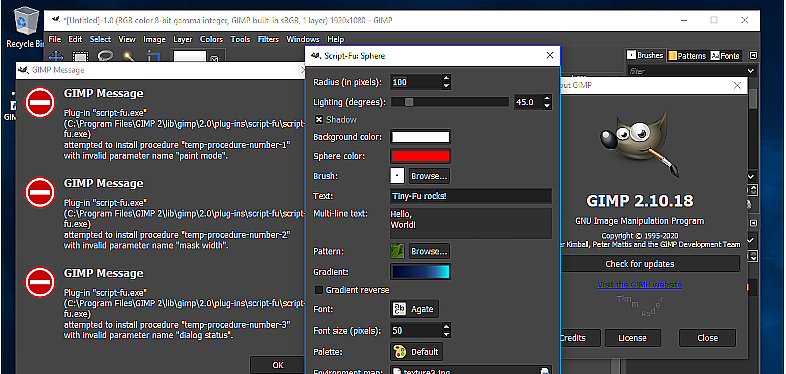Click the Lighting degrees slider
Image resolution: width=786 pixels, height=374 pixels.
coord(450,102)
